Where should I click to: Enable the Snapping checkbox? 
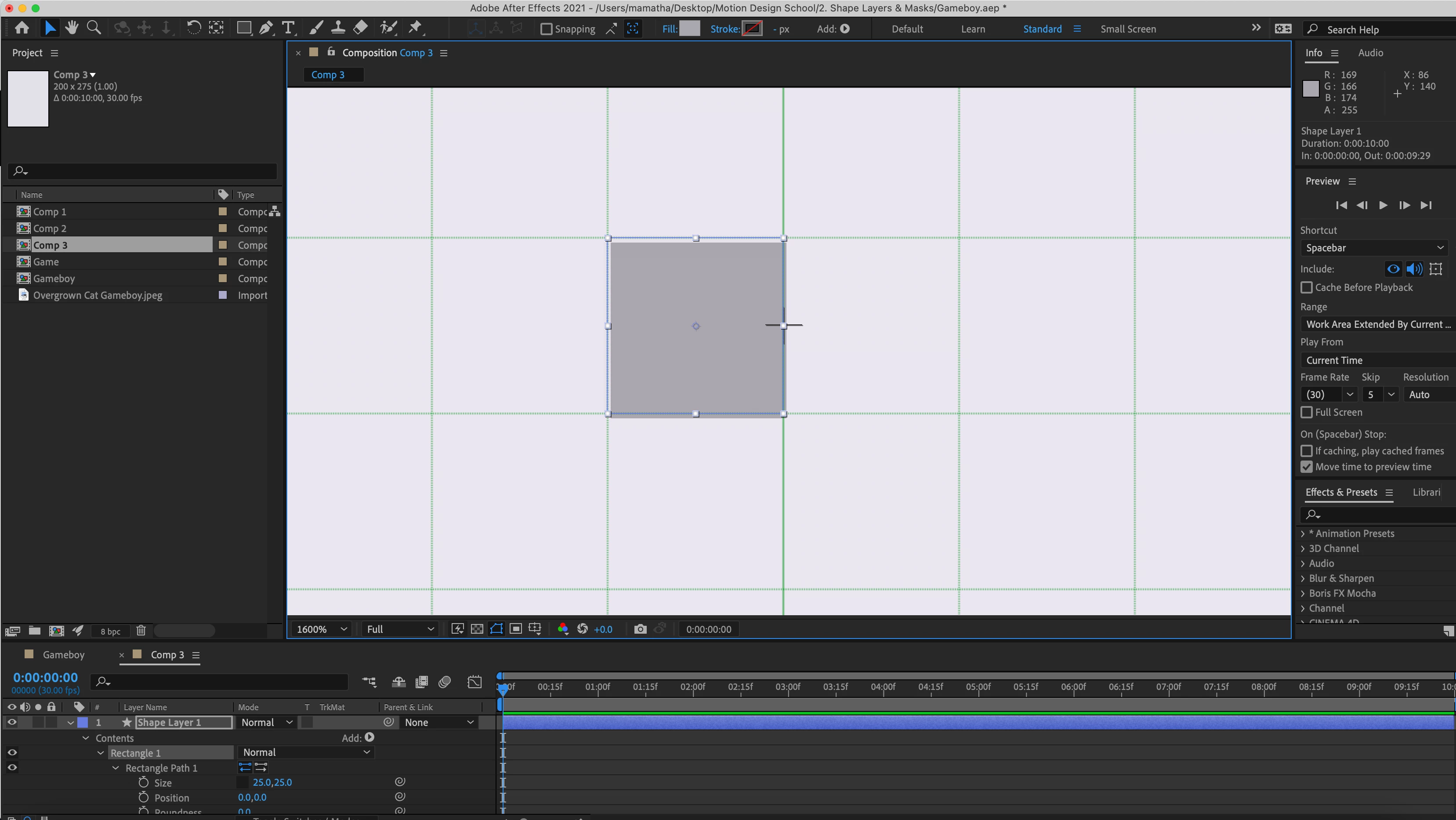[x=546, y=29]
